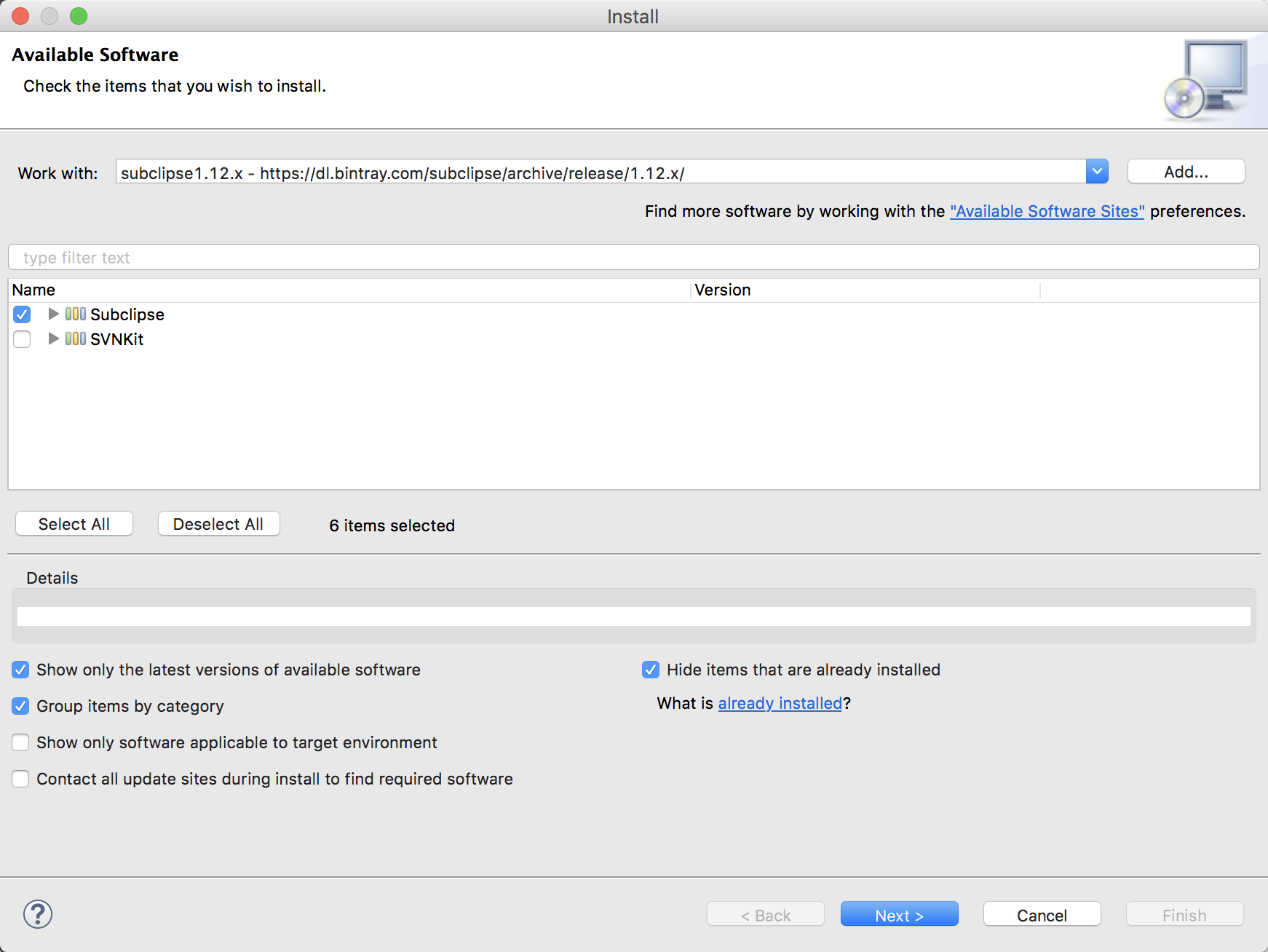This screenshot has height=952, width=1268.
Task: Uncheck Hide items that are already installed
Action: coord(651,670)
